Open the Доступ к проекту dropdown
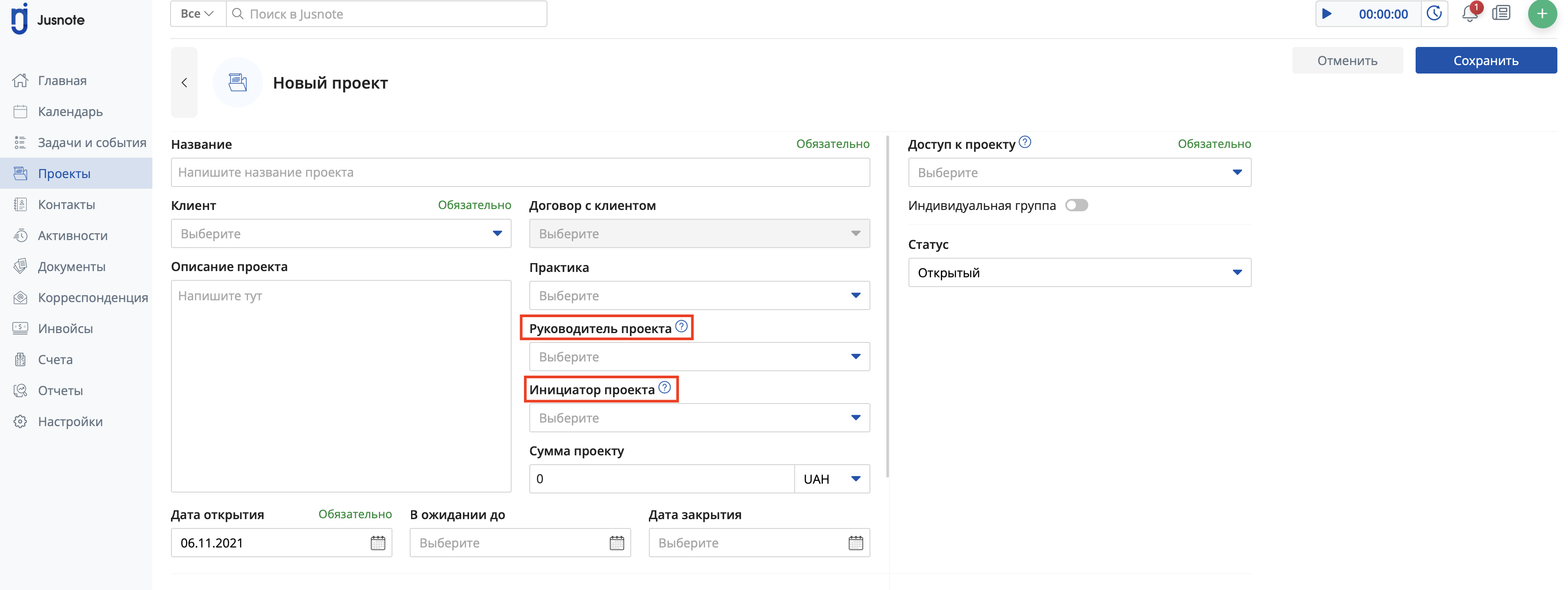 click(x=1079, y=172)
